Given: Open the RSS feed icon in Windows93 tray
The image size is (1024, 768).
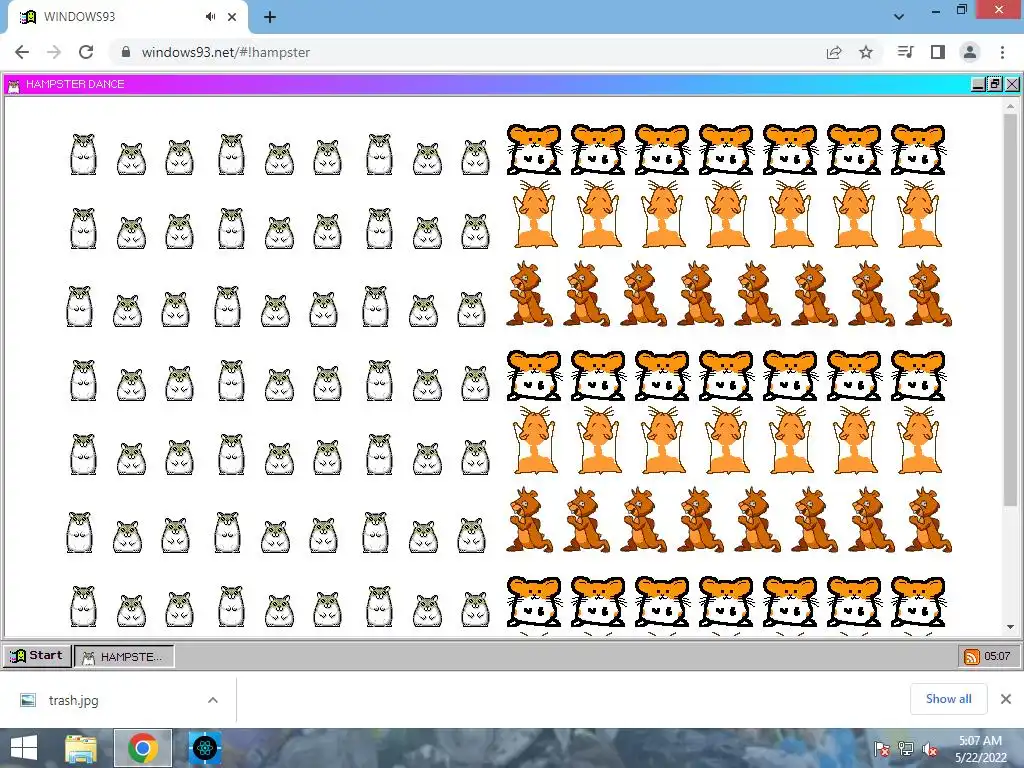Looking at the screenshot, I should click(x=971, y=656).
